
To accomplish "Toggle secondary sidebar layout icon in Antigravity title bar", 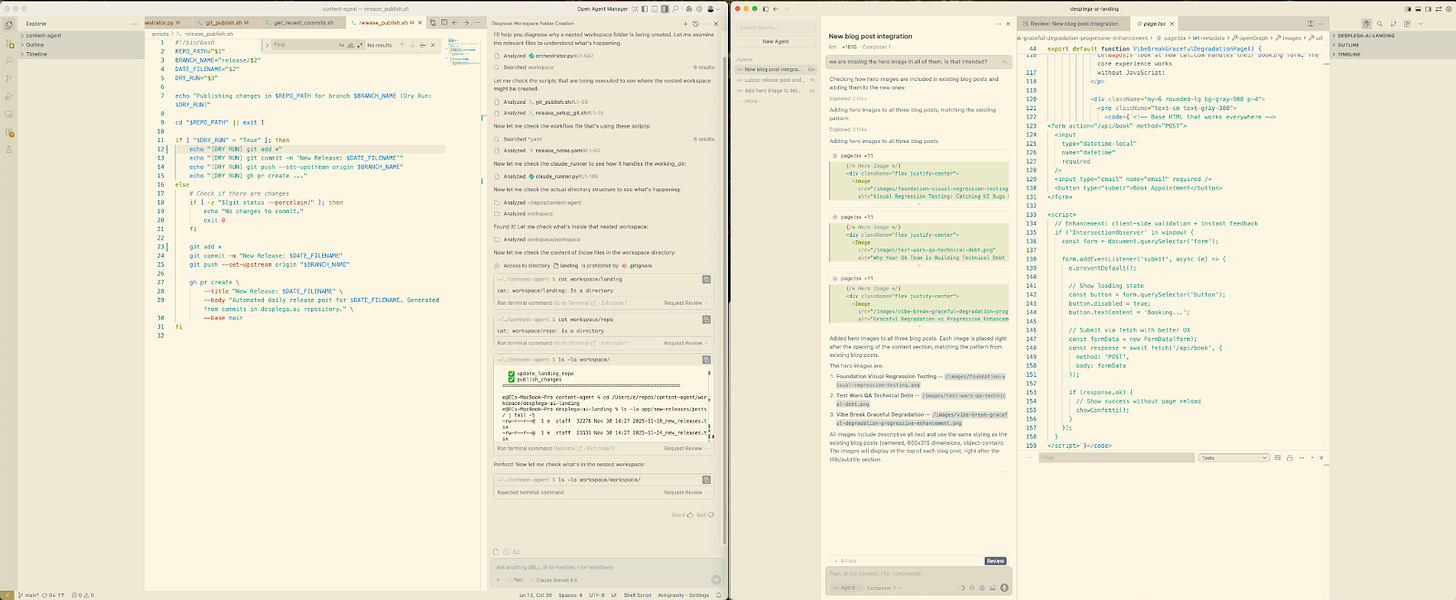I will click(x=663, y=9).
